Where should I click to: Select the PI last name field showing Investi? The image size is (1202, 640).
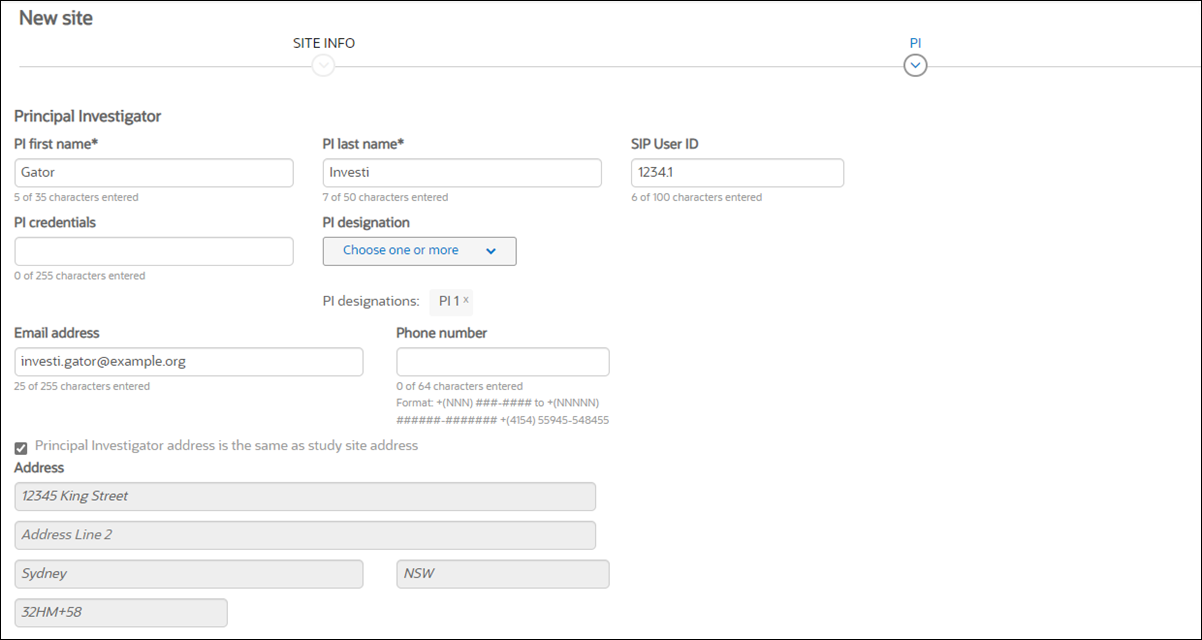point(462,172)
